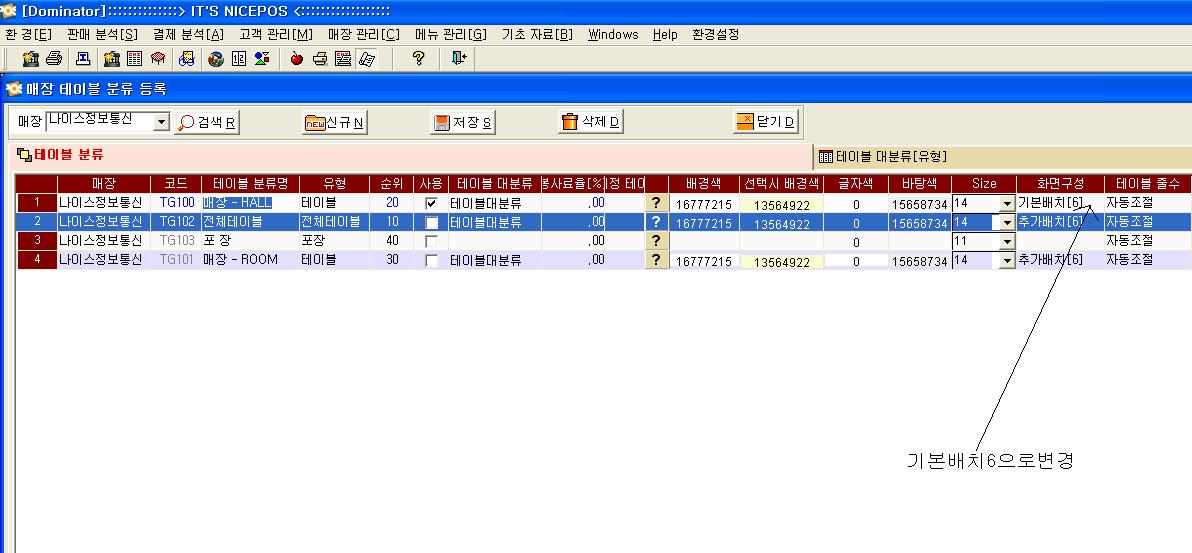Open the 매장 관리[C] menu
This screenshot has width=1192, height=553.
click(x=363, y=35)
